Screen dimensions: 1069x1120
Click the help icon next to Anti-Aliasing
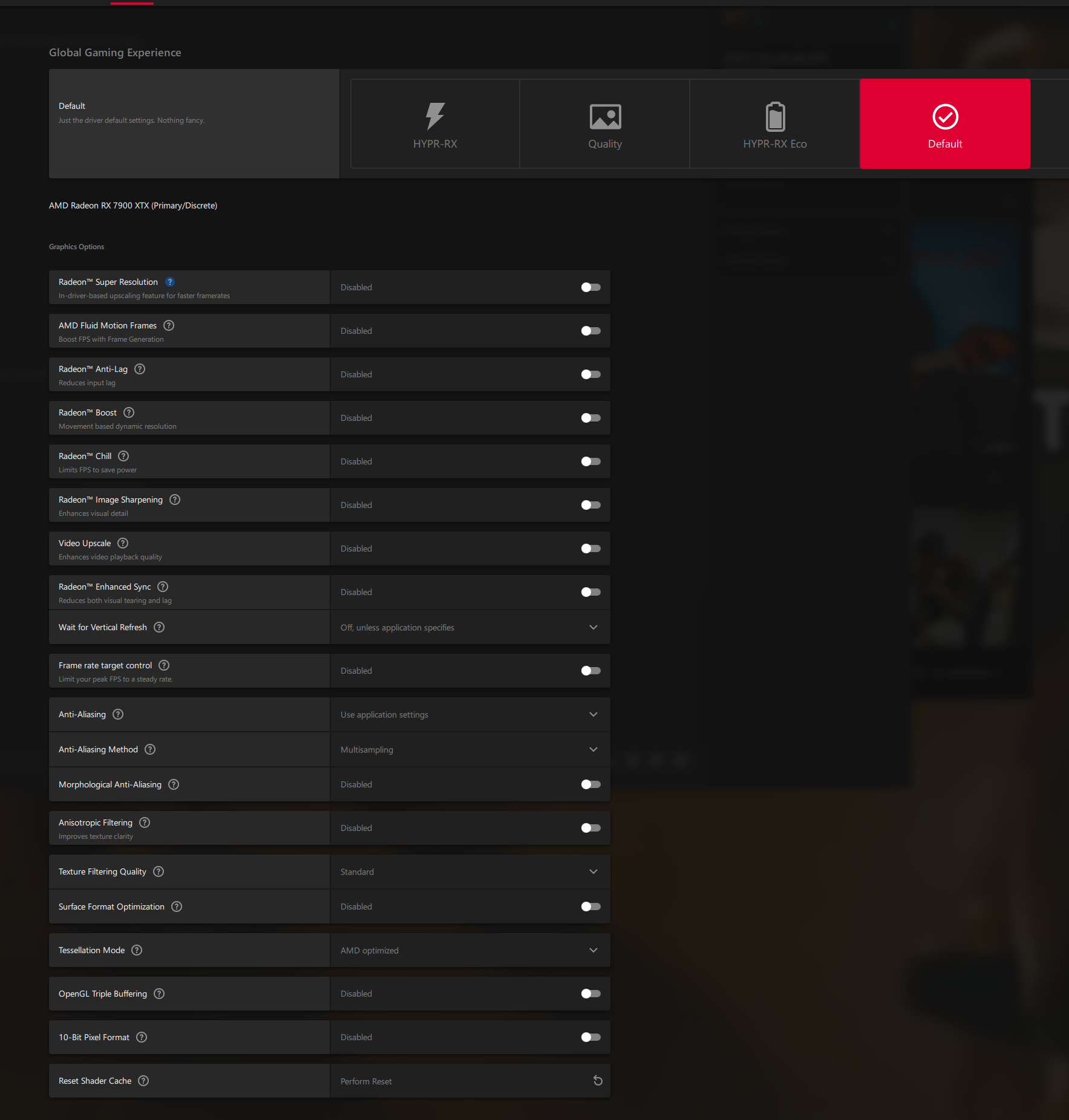(118, 714)
